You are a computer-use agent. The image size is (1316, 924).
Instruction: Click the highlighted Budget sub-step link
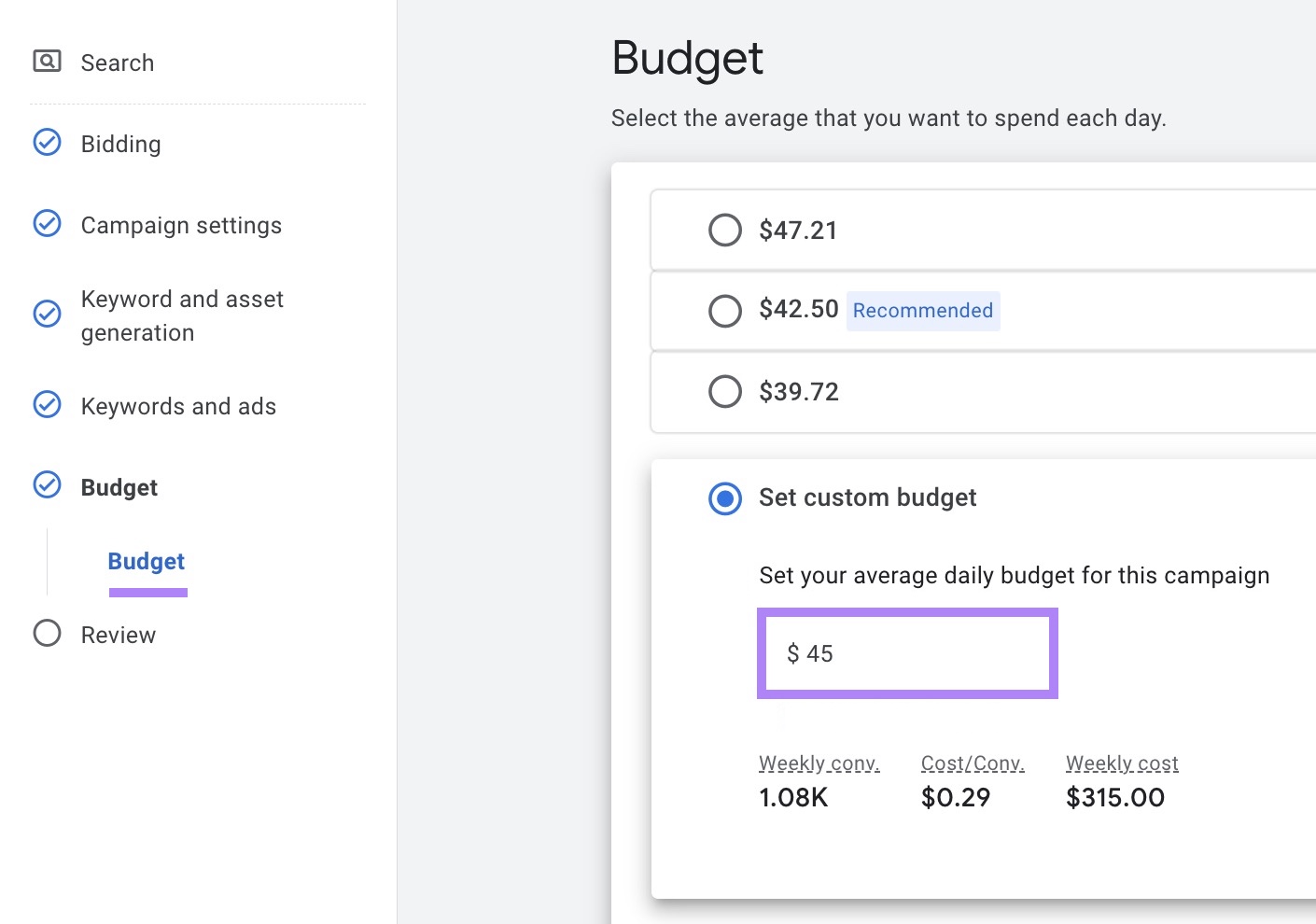146,561
